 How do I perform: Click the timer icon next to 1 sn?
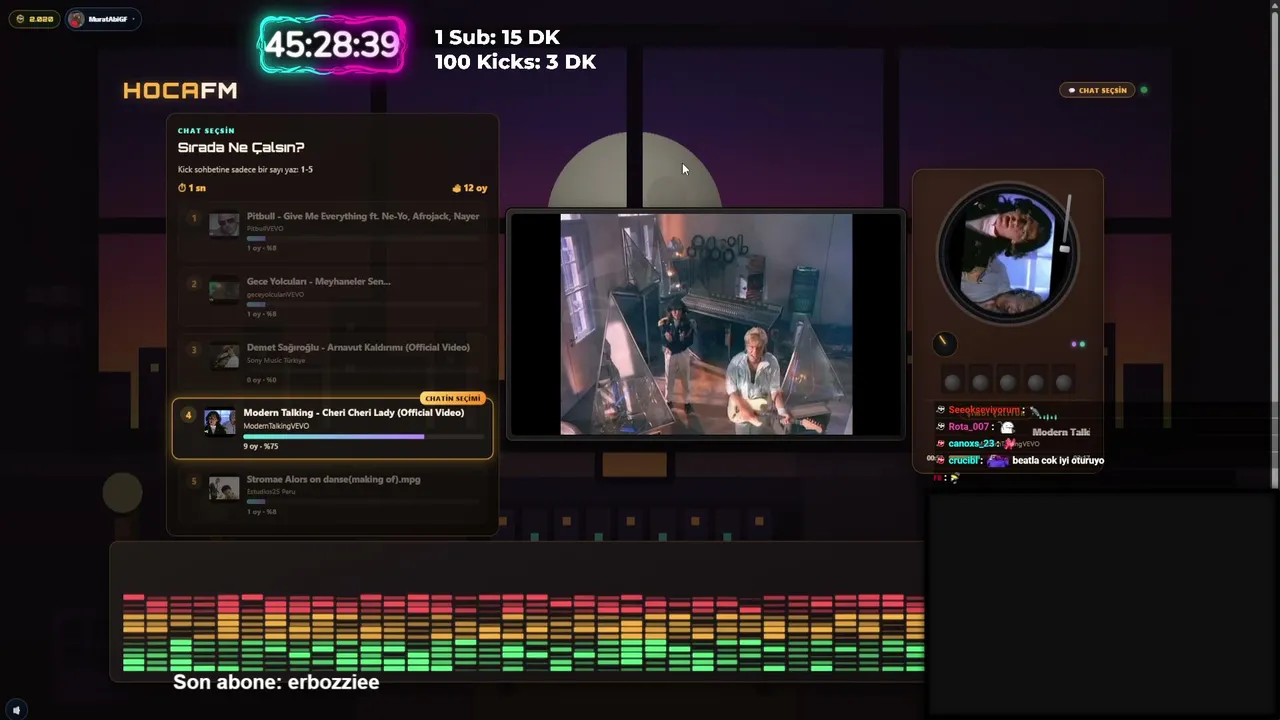182,188
